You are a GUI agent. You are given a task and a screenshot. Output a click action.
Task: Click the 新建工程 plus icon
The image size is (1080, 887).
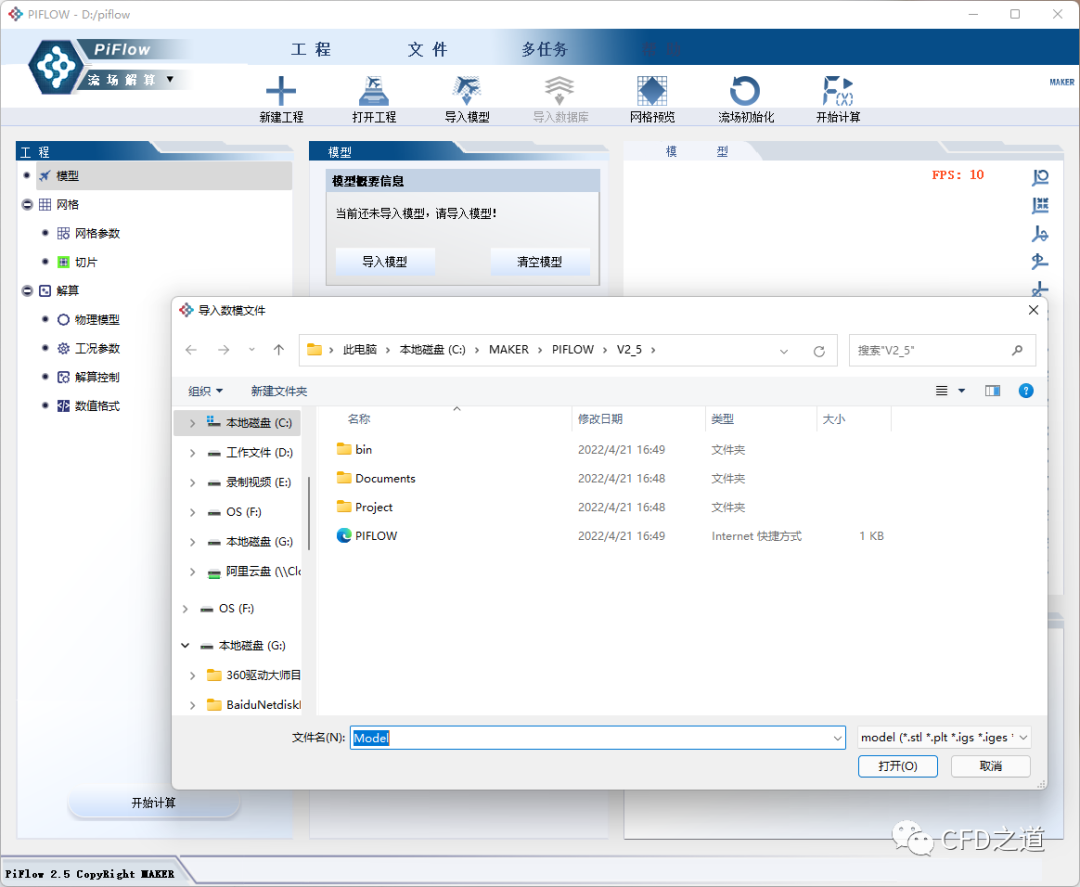(281, 92)
